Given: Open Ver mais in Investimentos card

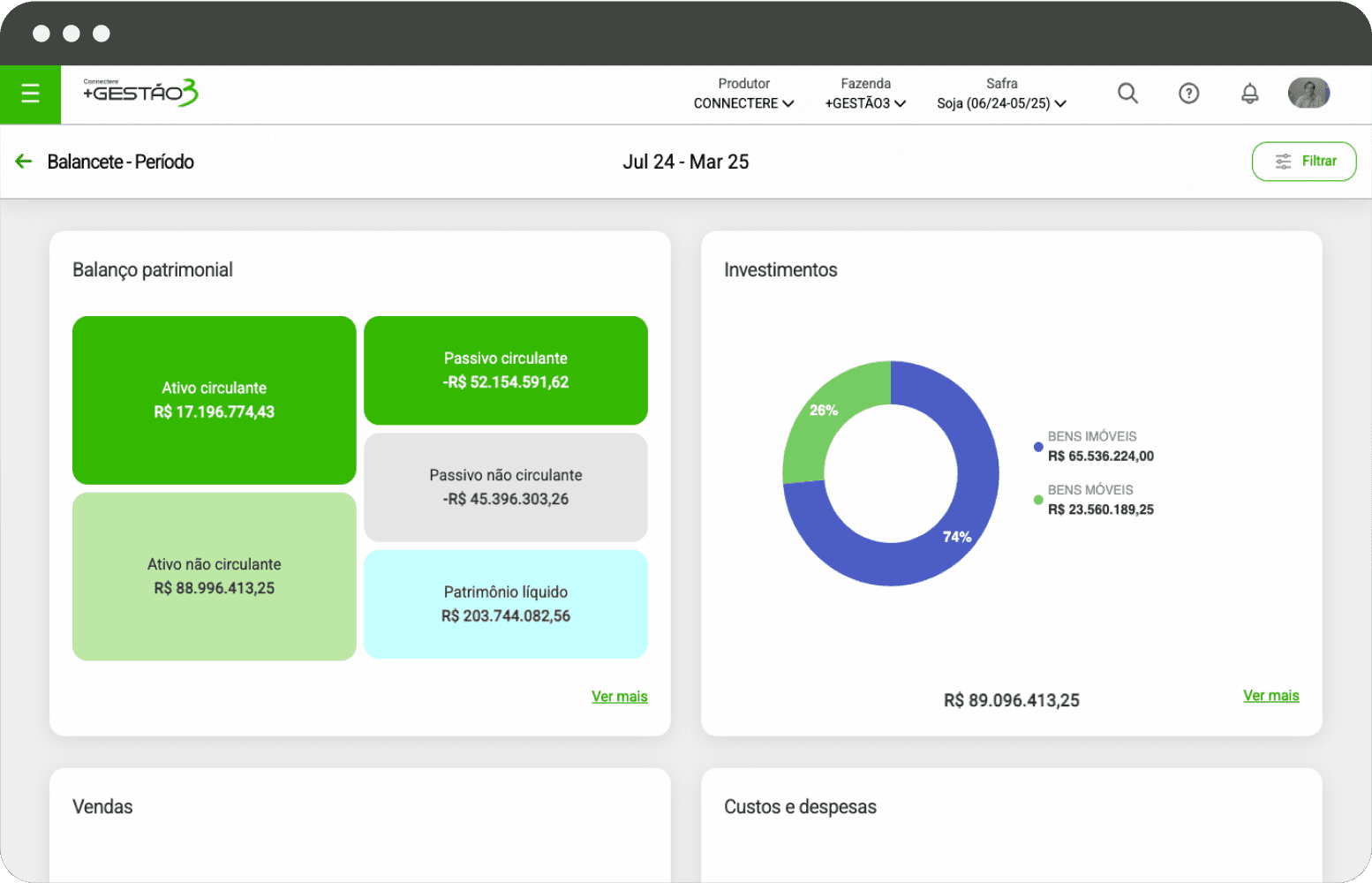Looking at the screenshot, I should pyautogui.click(x=1270, y=696).
